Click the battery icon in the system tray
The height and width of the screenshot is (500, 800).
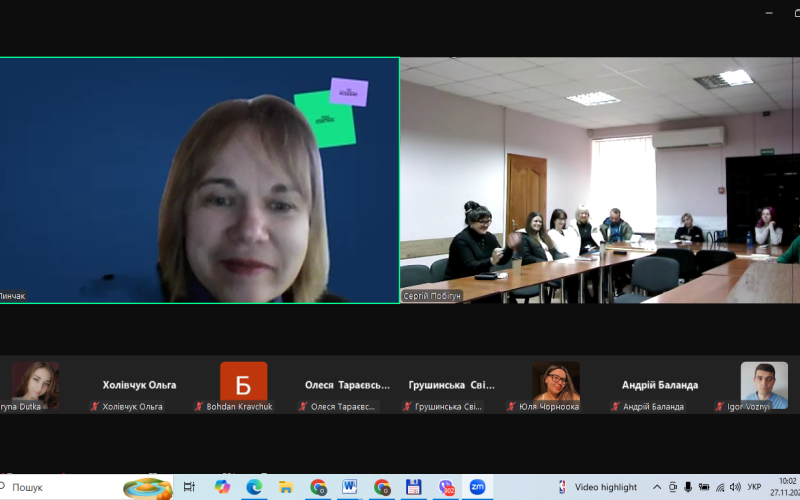[x=704, y=487]
